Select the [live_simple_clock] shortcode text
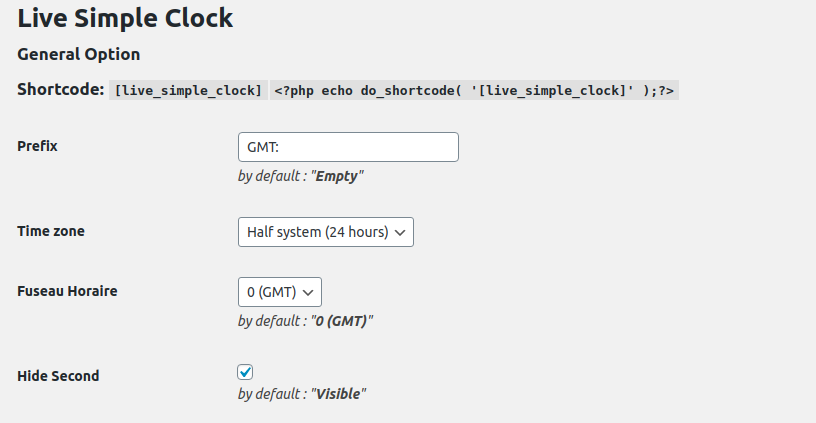The image size is (816, 423). (x=189, y=91)
